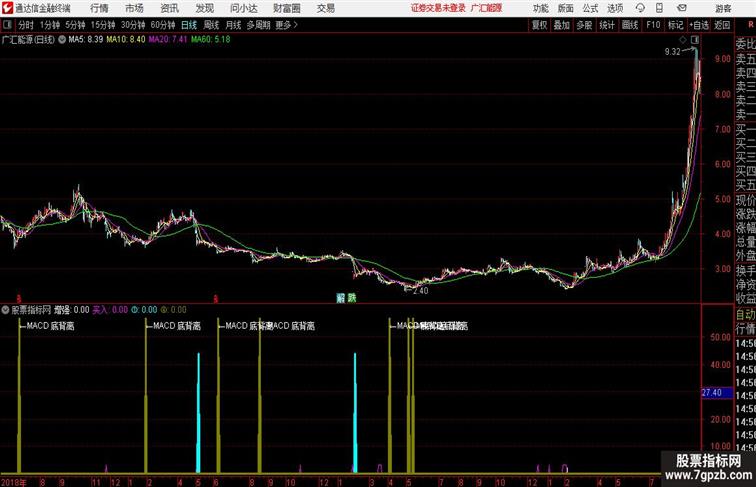Viewport: 756px width, 487px height.
Task: Click the diamond icon at chart top right
Action: (x=683, y=40)
